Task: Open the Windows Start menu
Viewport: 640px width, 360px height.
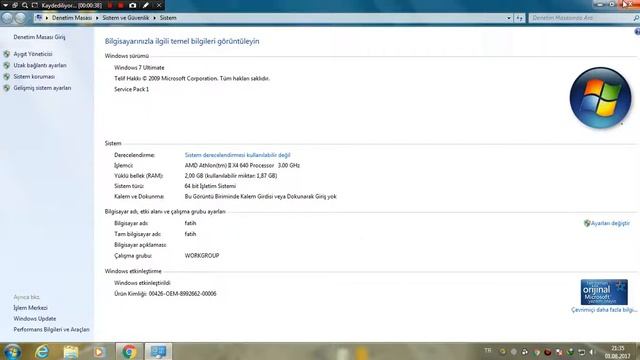Action: click(x=12, y=351)
